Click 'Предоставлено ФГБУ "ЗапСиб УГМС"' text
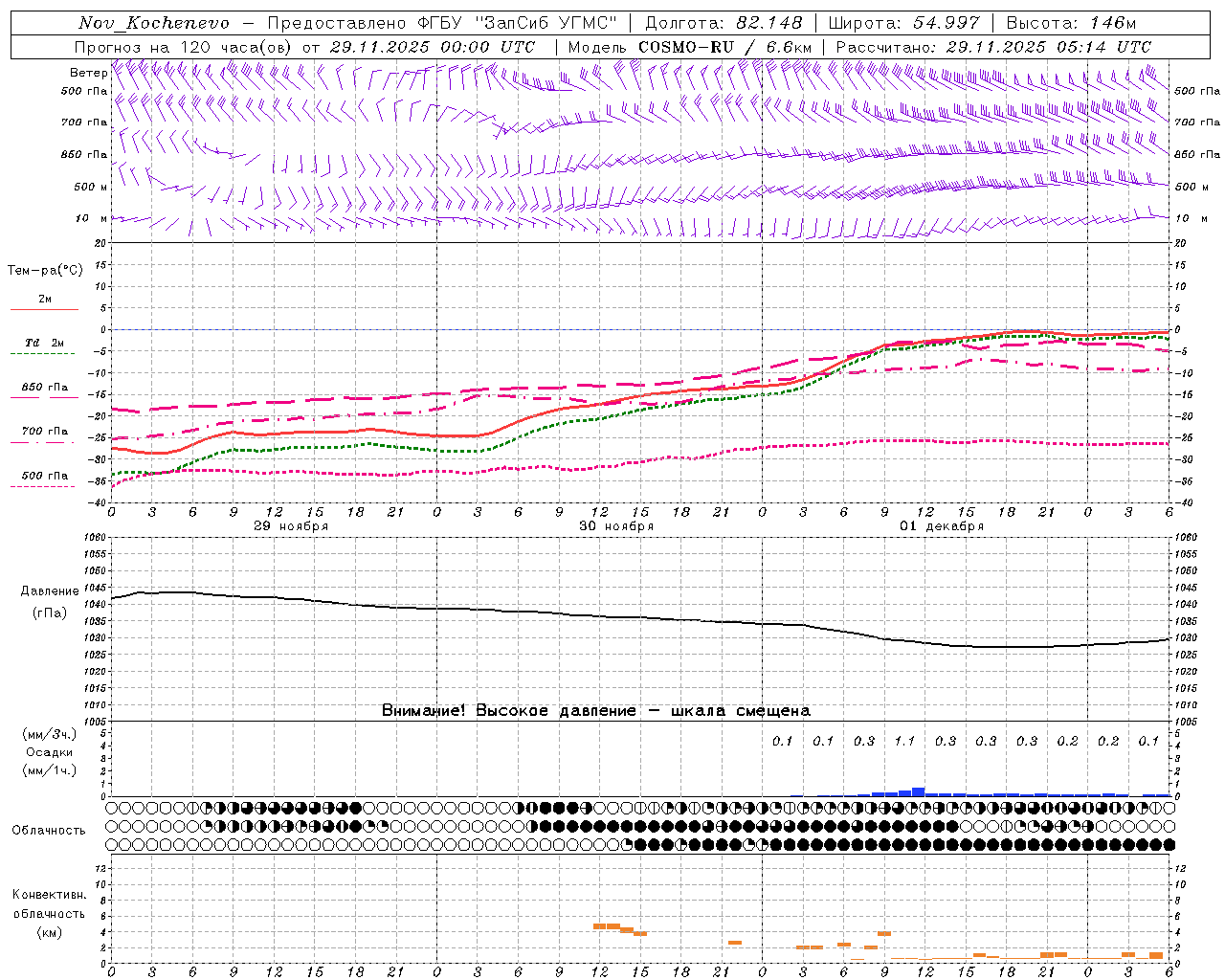The width and height of the screenshot is (1225, 980). pos(442,23)
